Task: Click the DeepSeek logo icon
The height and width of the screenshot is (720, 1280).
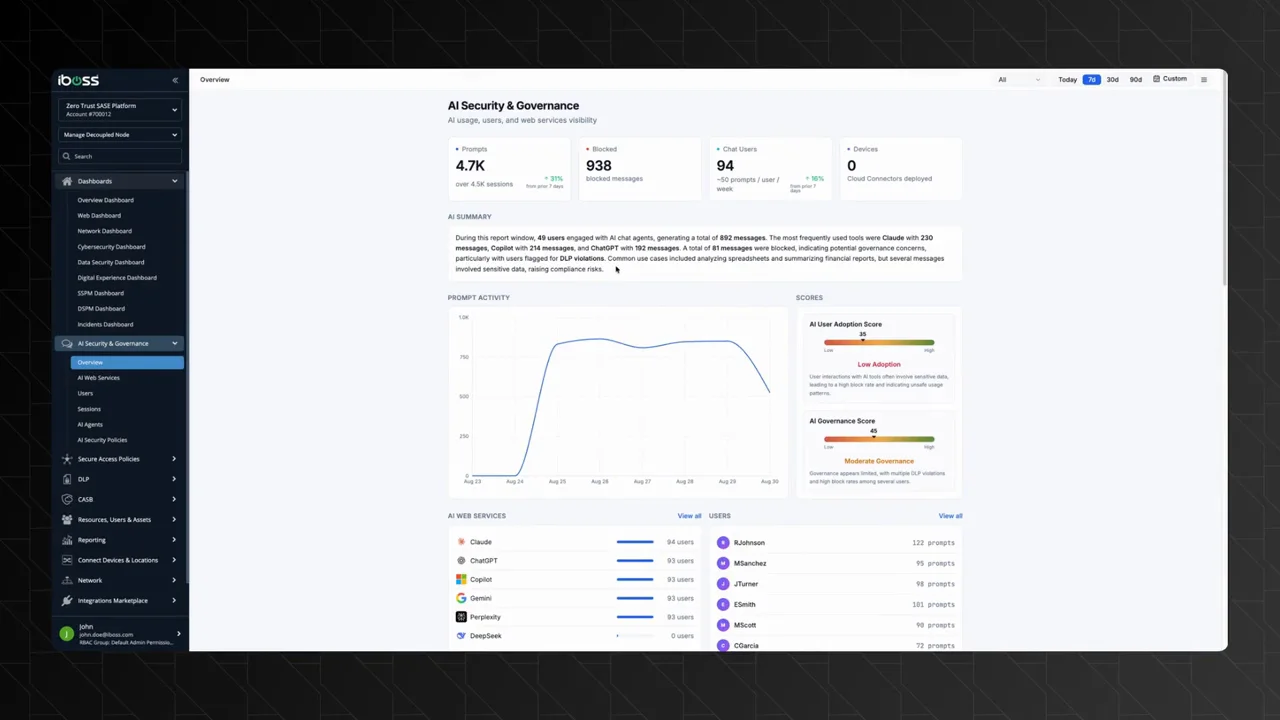Action: (461, 636)
